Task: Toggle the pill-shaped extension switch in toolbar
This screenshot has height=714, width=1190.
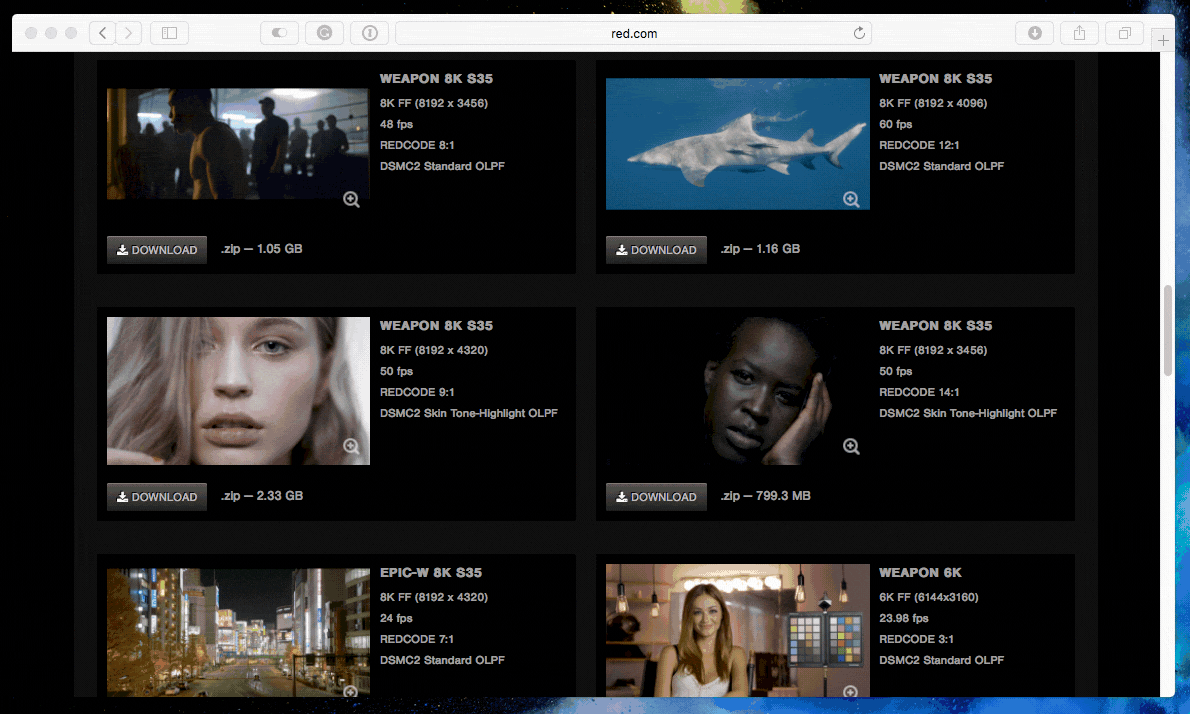Action: [279, 33]
